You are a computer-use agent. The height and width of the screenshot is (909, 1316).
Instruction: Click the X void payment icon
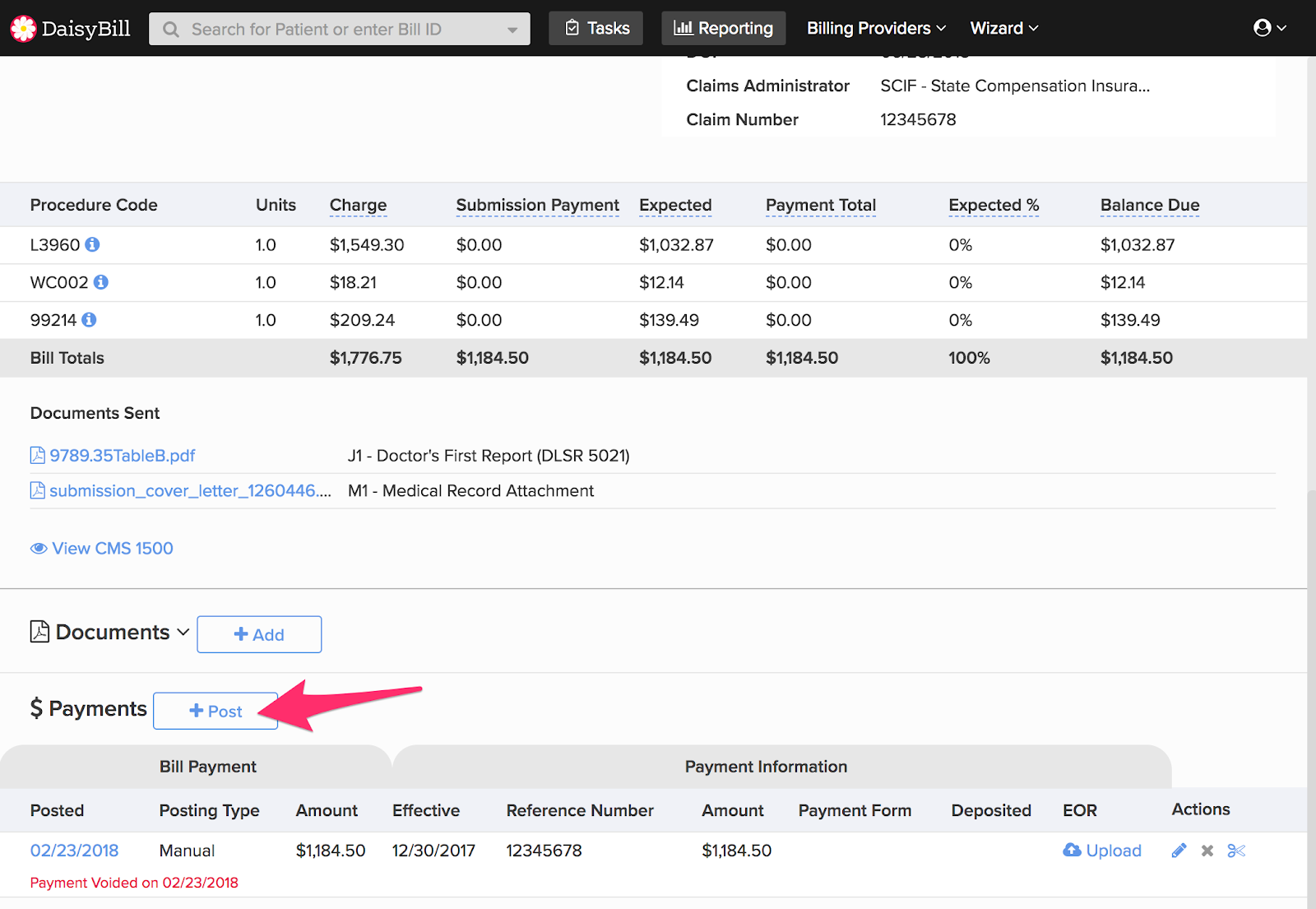point(1207,851)
